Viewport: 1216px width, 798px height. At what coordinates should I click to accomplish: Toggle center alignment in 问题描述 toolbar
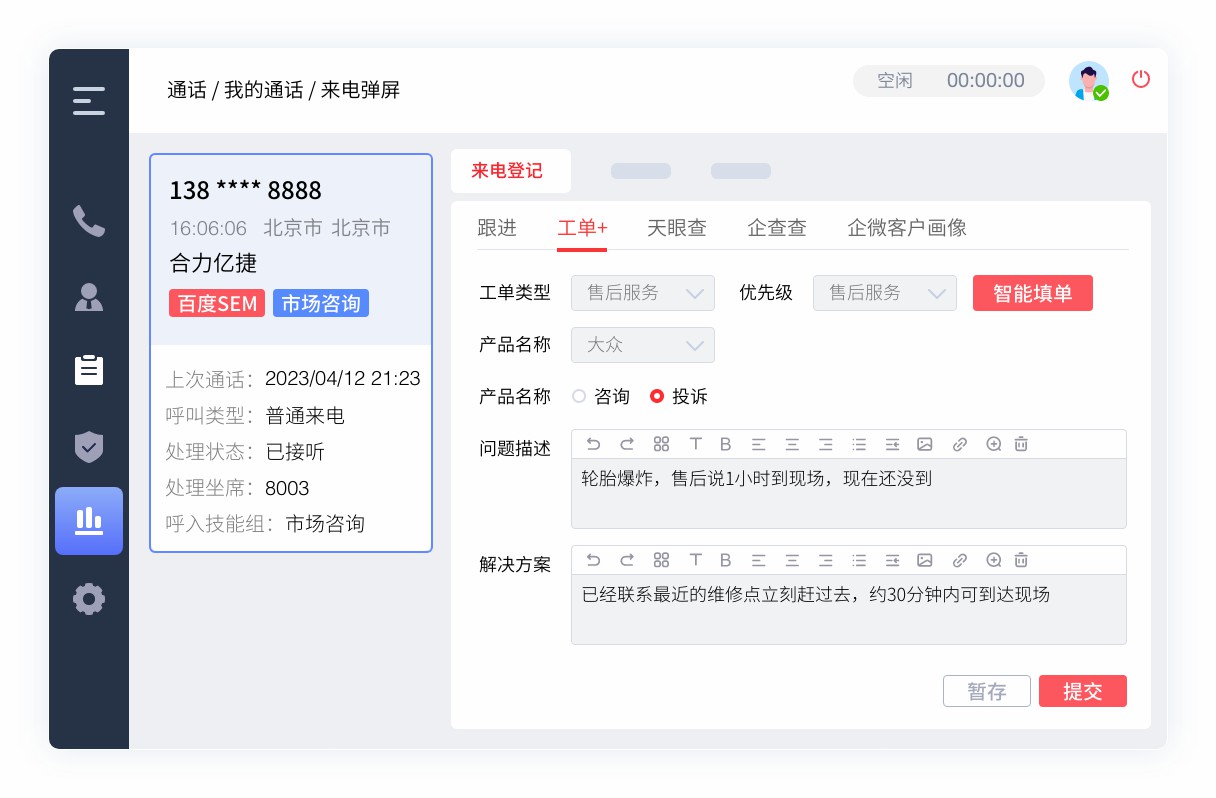[792, 444]
